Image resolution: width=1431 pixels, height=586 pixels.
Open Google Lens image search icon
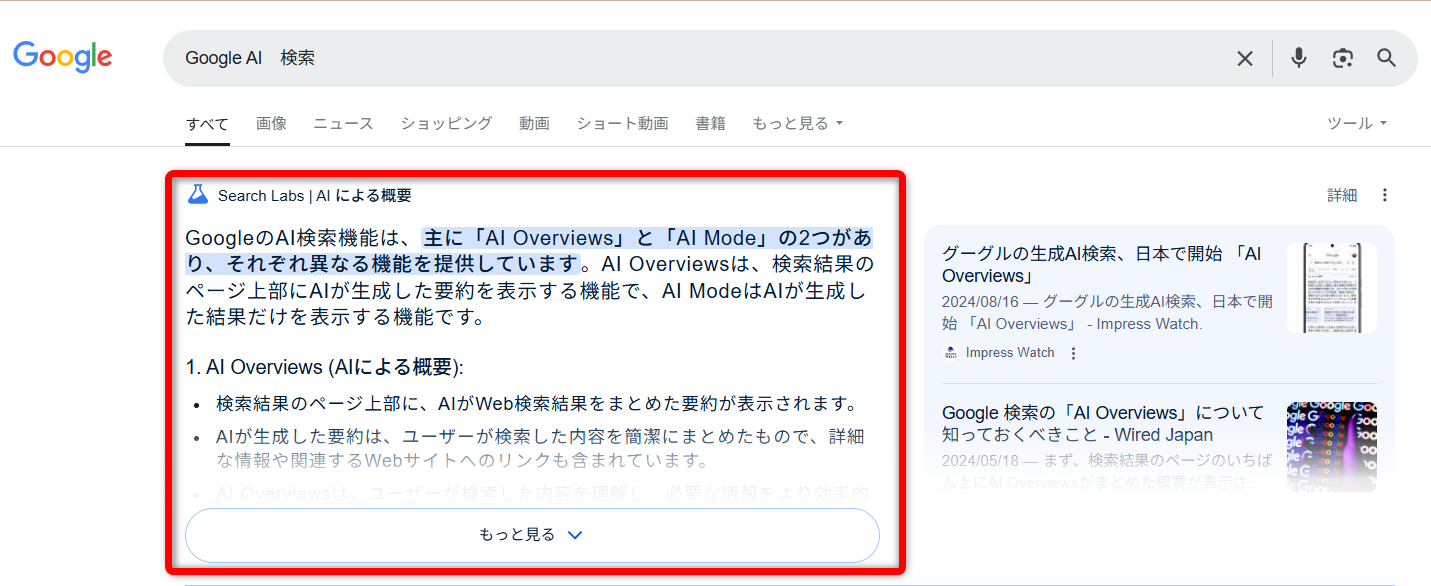coord(1343,58)
